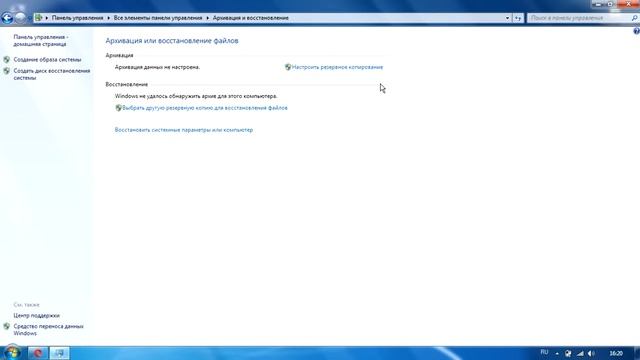Viewport: 640px width, 360px height.
Task: Click shield icon beside 'Создать диск восстановления'
Action: click(x=7, y=71)
